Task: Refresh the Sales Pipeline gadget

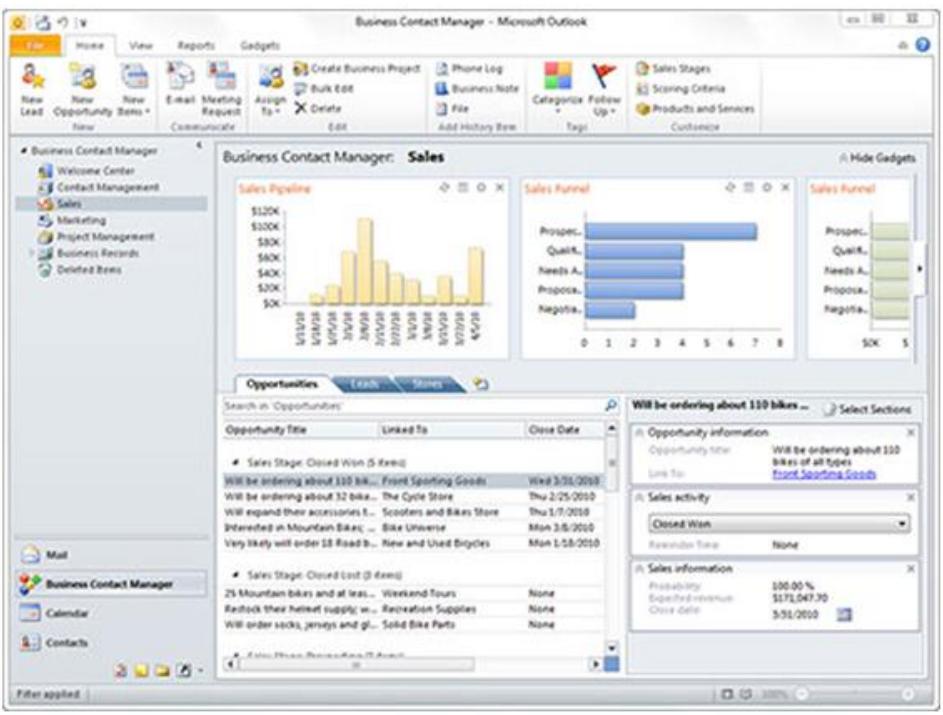Action: pos(444,188)
